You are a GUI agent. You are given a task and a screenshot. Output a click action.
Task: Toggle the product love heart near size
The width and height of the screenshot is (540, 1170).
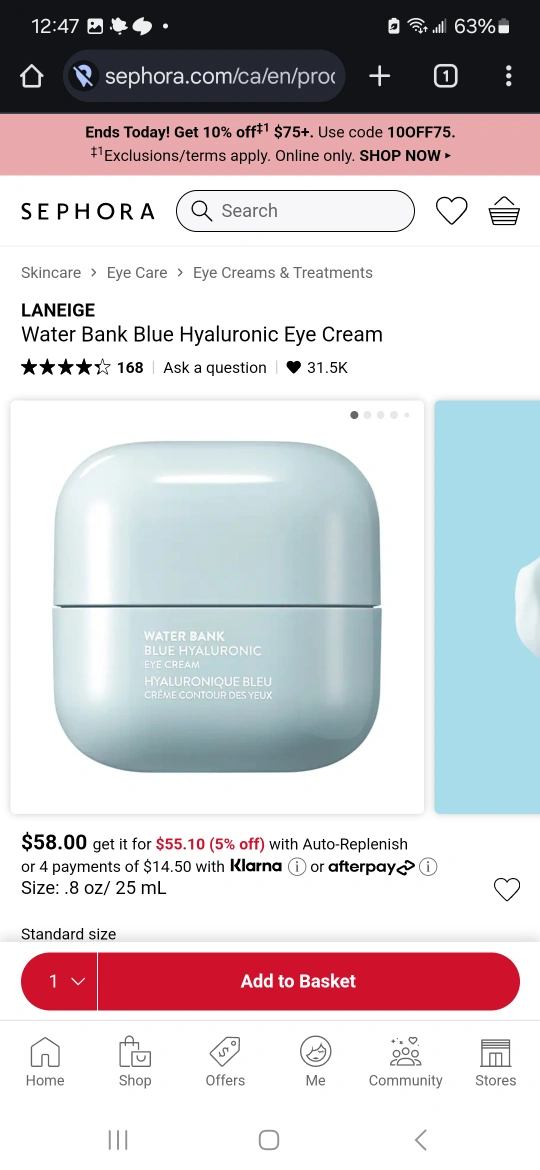507,889
